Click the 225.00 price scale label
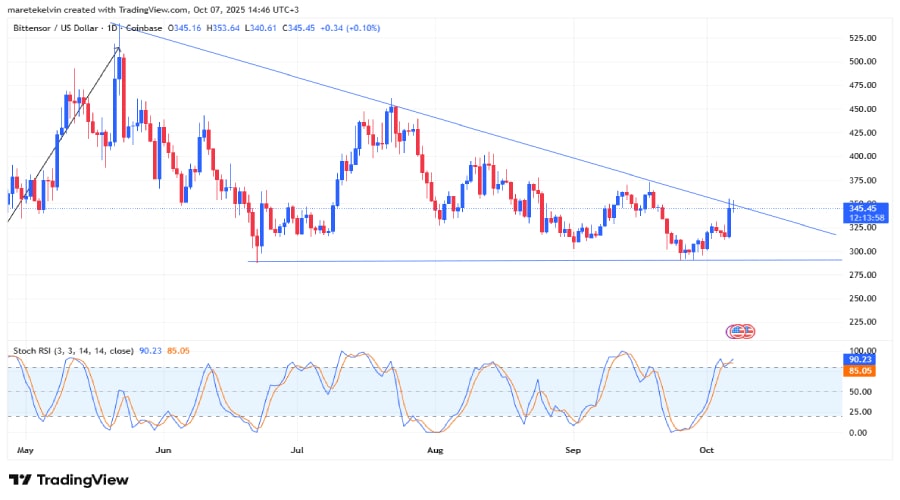900x500 pixels. 863,321
